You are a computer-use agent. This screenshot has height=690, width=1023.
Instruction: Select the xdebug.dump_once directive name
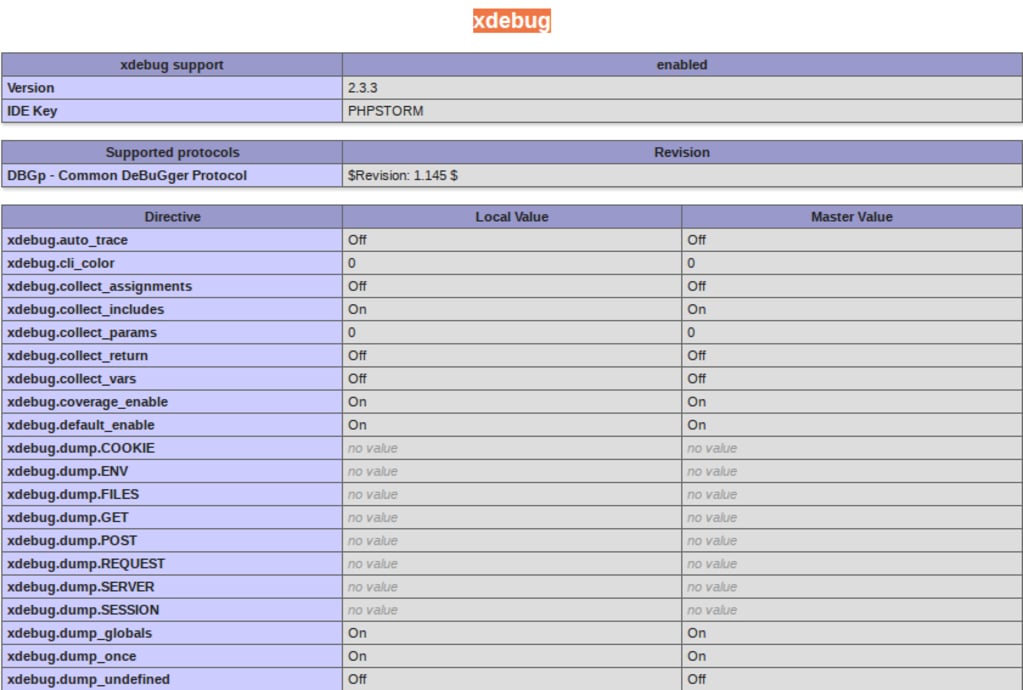(x=72, y=656)
